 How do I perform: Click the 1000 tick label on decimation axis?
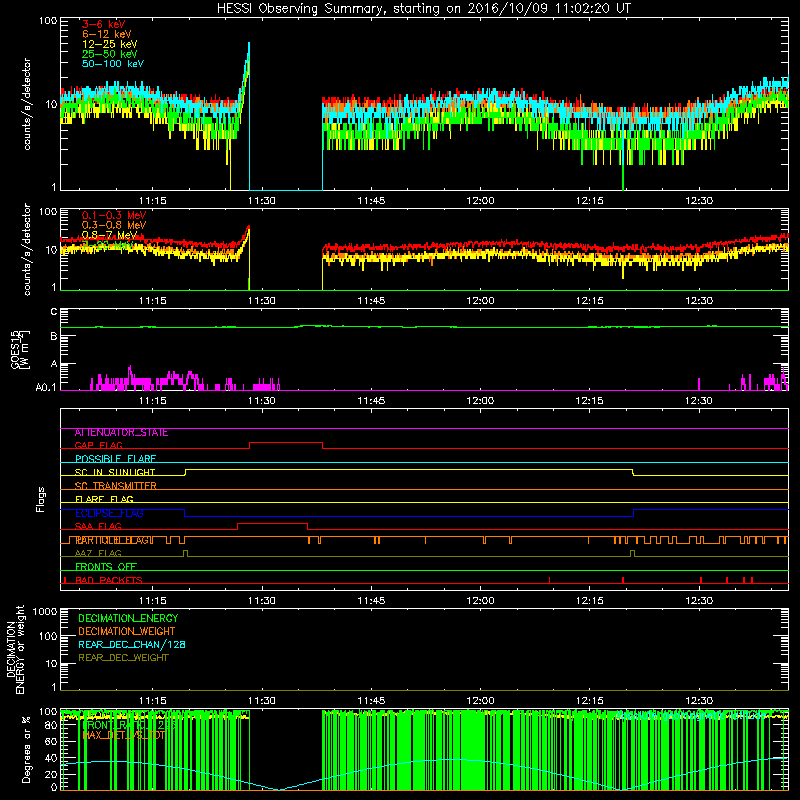45,611
